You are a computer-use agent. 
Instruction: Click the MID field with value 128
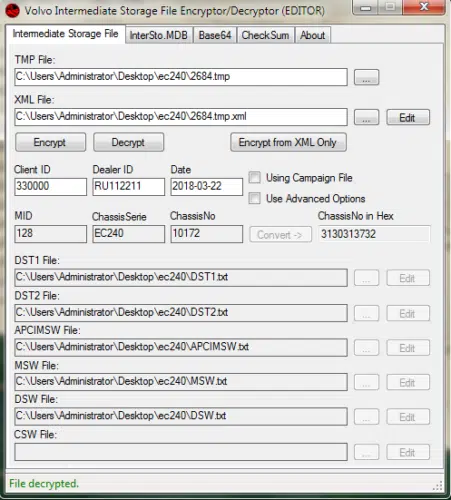tap(50, 234)
